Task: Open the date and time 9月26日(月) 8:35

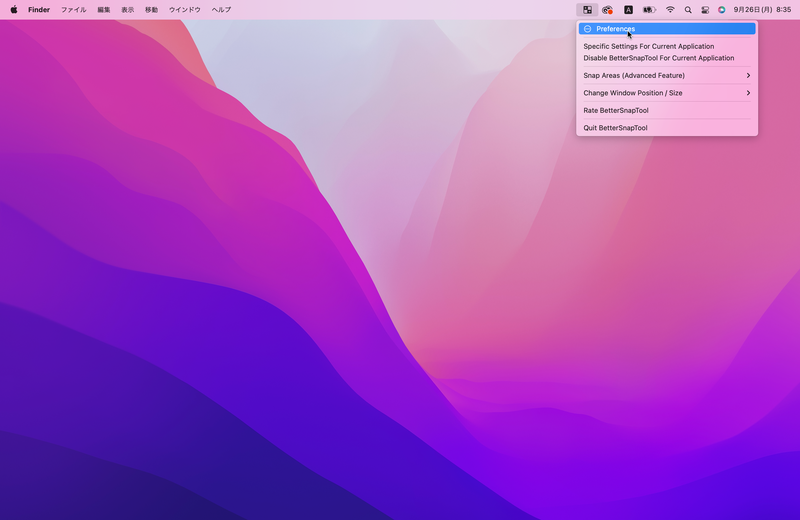Action: [762, 10]
